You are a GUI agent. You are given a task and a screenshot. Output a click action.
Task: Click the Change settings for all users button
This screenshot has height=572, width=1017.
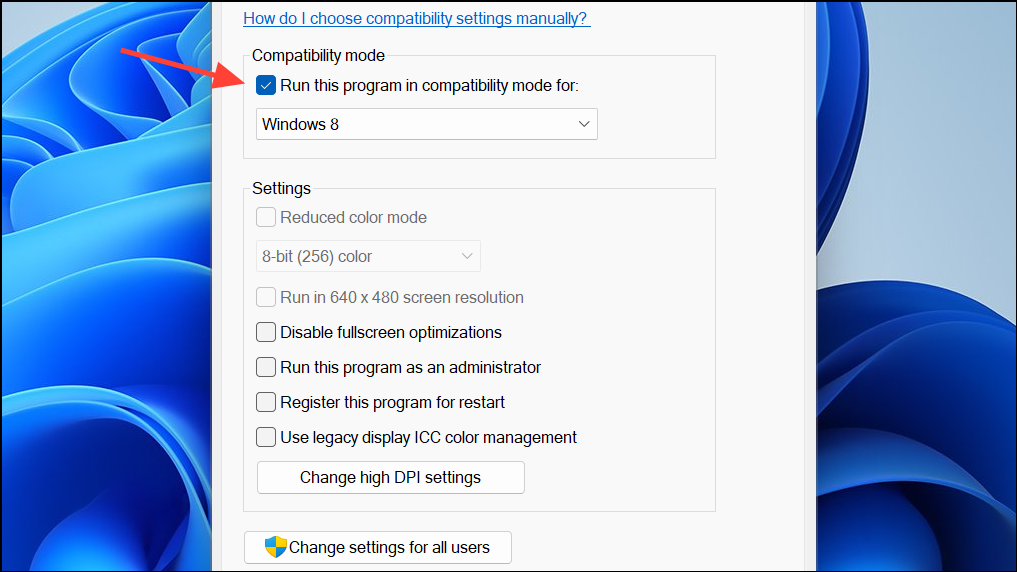pyautogui.click(x=378, y=547)
